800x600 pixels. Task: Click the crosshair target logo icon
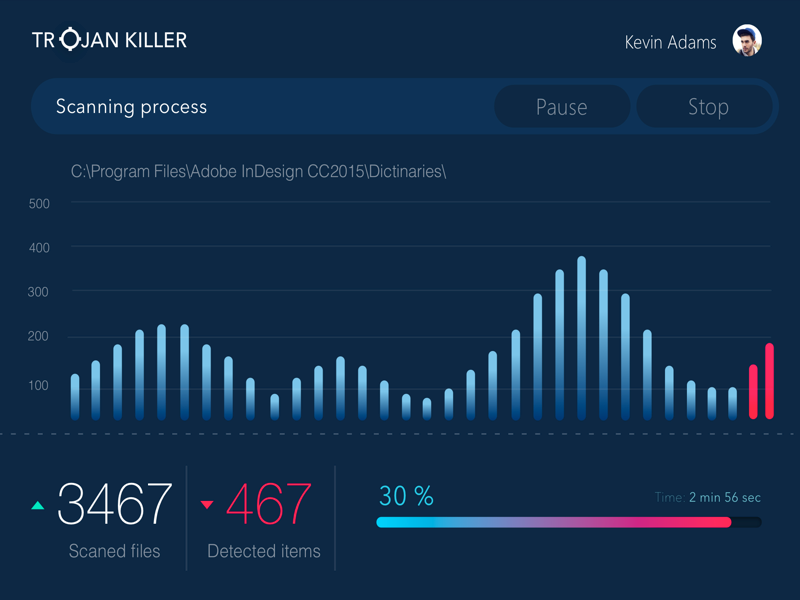pyautogui.click(x=69, y=40)
